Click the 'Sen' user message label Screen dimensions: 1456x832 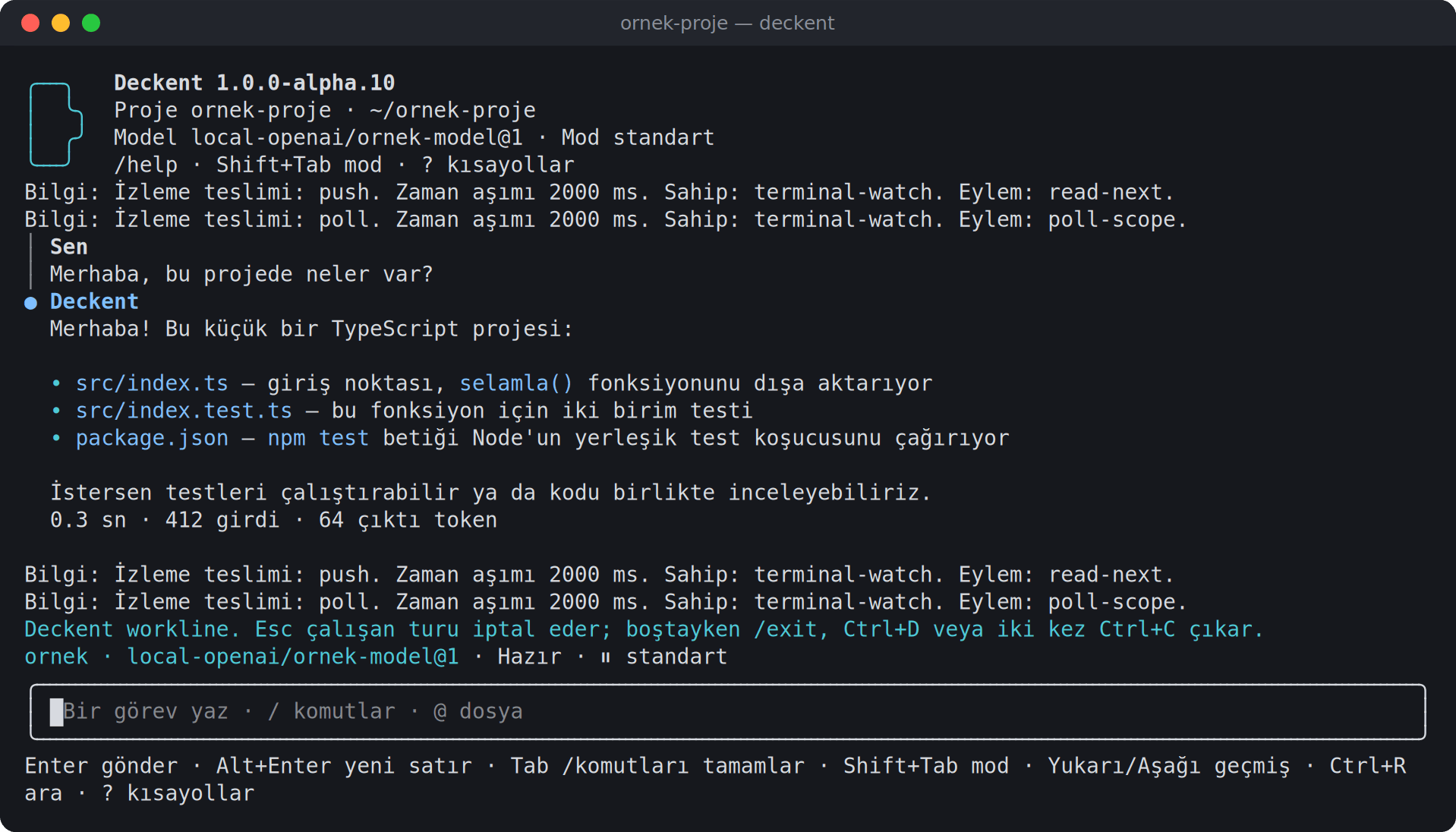pyautogui.click(x=69, y=247)
